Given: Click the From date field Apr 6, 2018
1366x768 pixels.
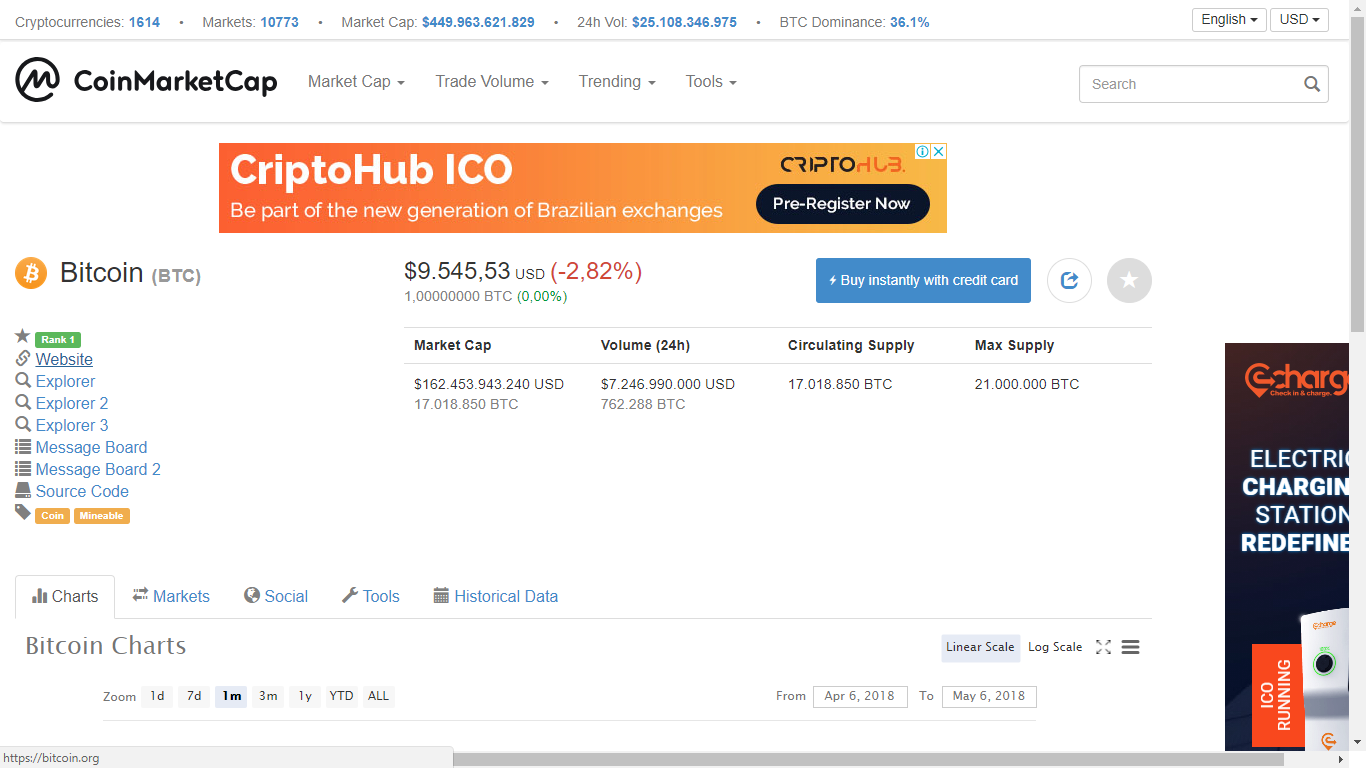Looking at the screenshot, I should click(x=860, y=696).
